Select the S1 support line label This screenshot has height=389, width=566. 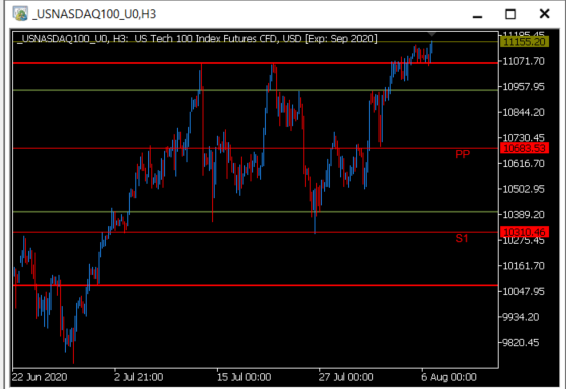(462, 238)
